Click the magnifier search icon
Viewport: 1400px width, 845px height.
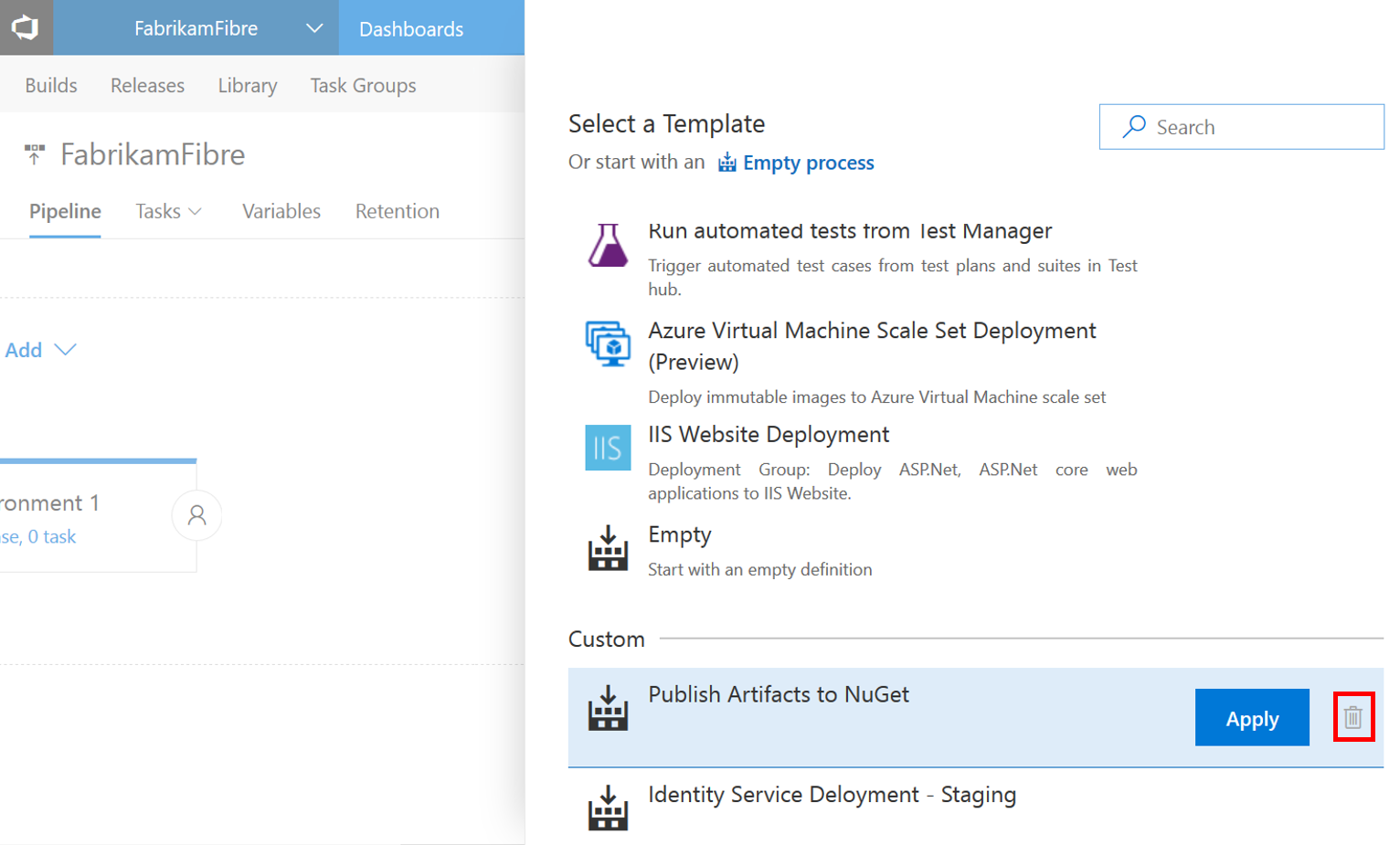(x=1134, y=126)
